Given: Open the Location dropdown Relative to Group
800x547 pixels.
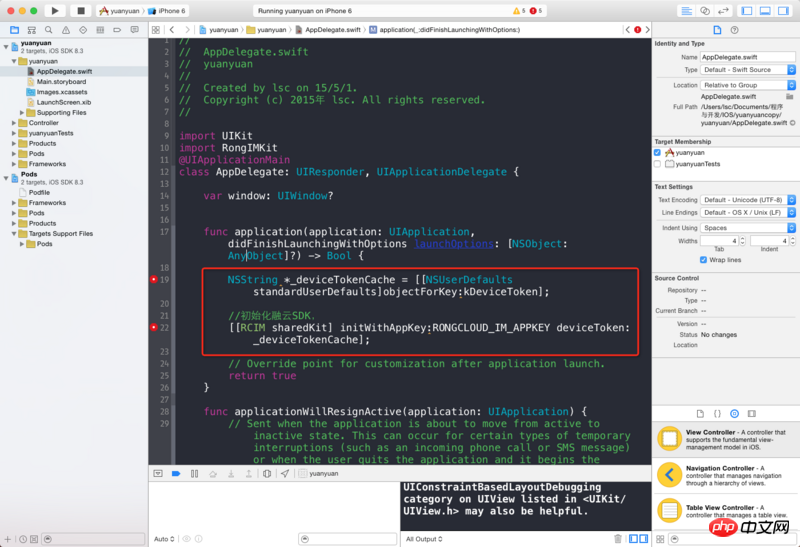Looking at the screenshot, I should pos(747,85).
